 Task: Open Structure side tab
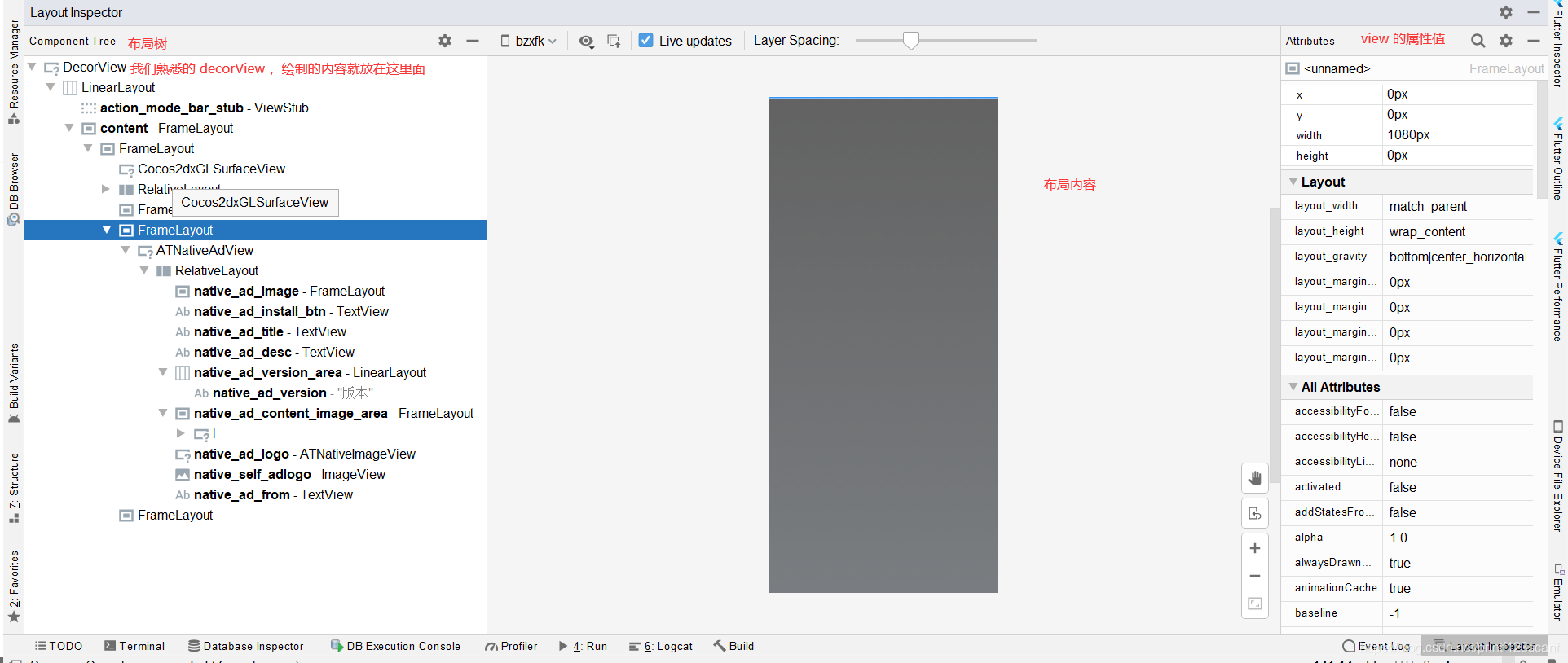pyautogui.click(x=14, y=488)
